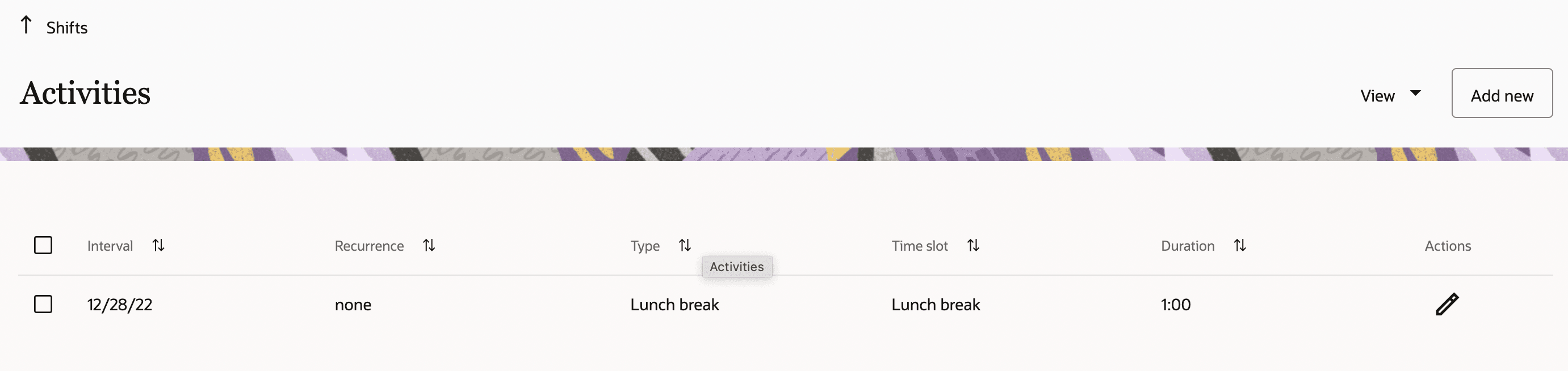Click the chevron icon beside View
The height and width of the screenshot is (371, 1568).
pyautogui.click(x=1416, y=93)
